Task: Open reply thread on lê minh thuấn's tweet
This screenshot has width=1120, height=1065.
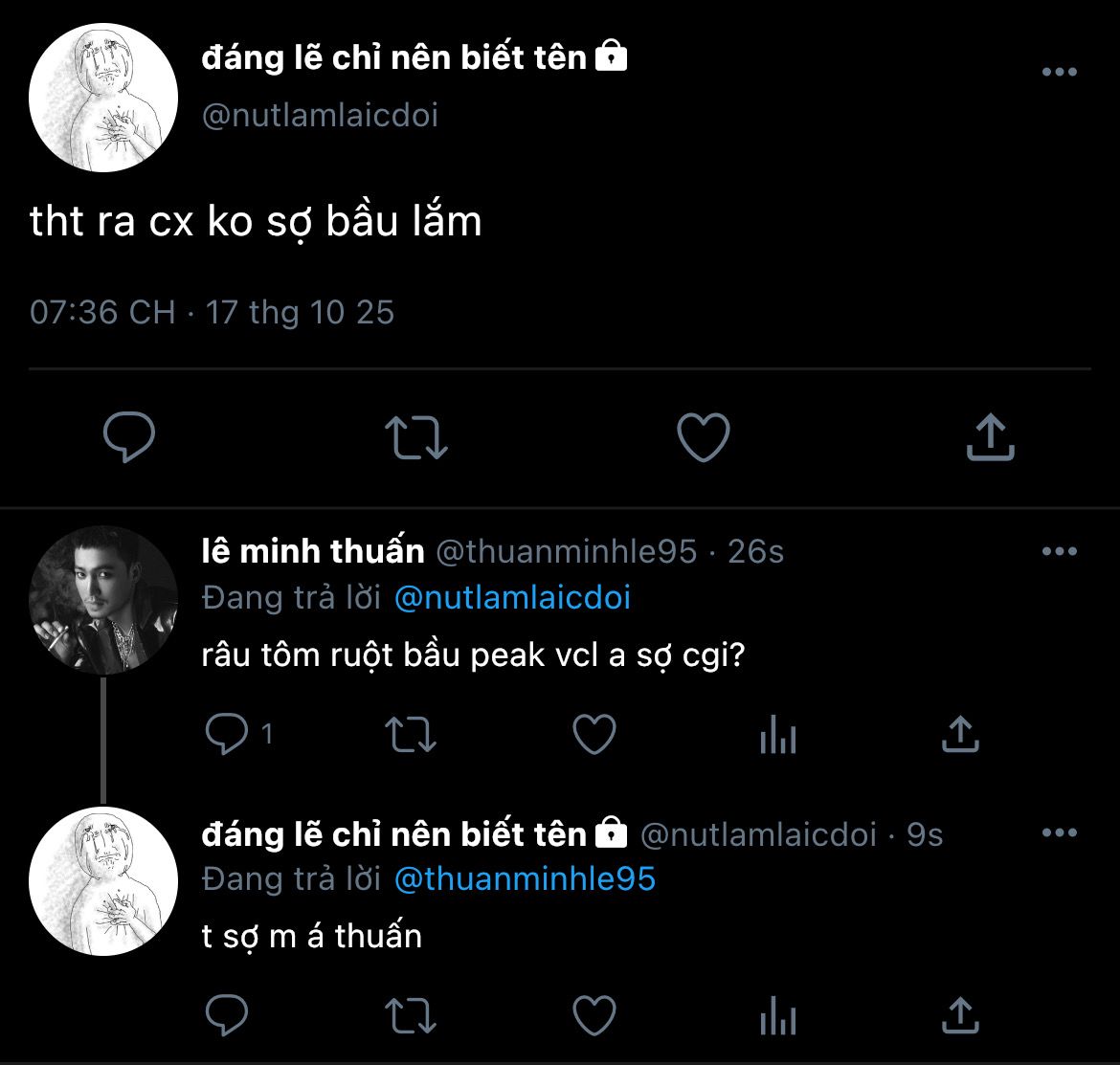Action: coord(227,735)
